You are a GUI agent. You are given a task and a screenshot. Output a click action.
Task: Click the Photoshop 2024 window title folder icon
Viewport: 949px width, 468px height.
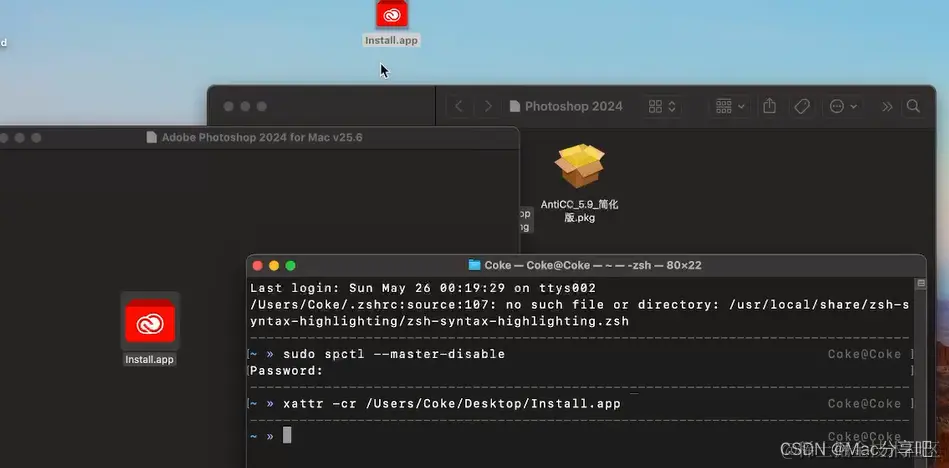515,107
